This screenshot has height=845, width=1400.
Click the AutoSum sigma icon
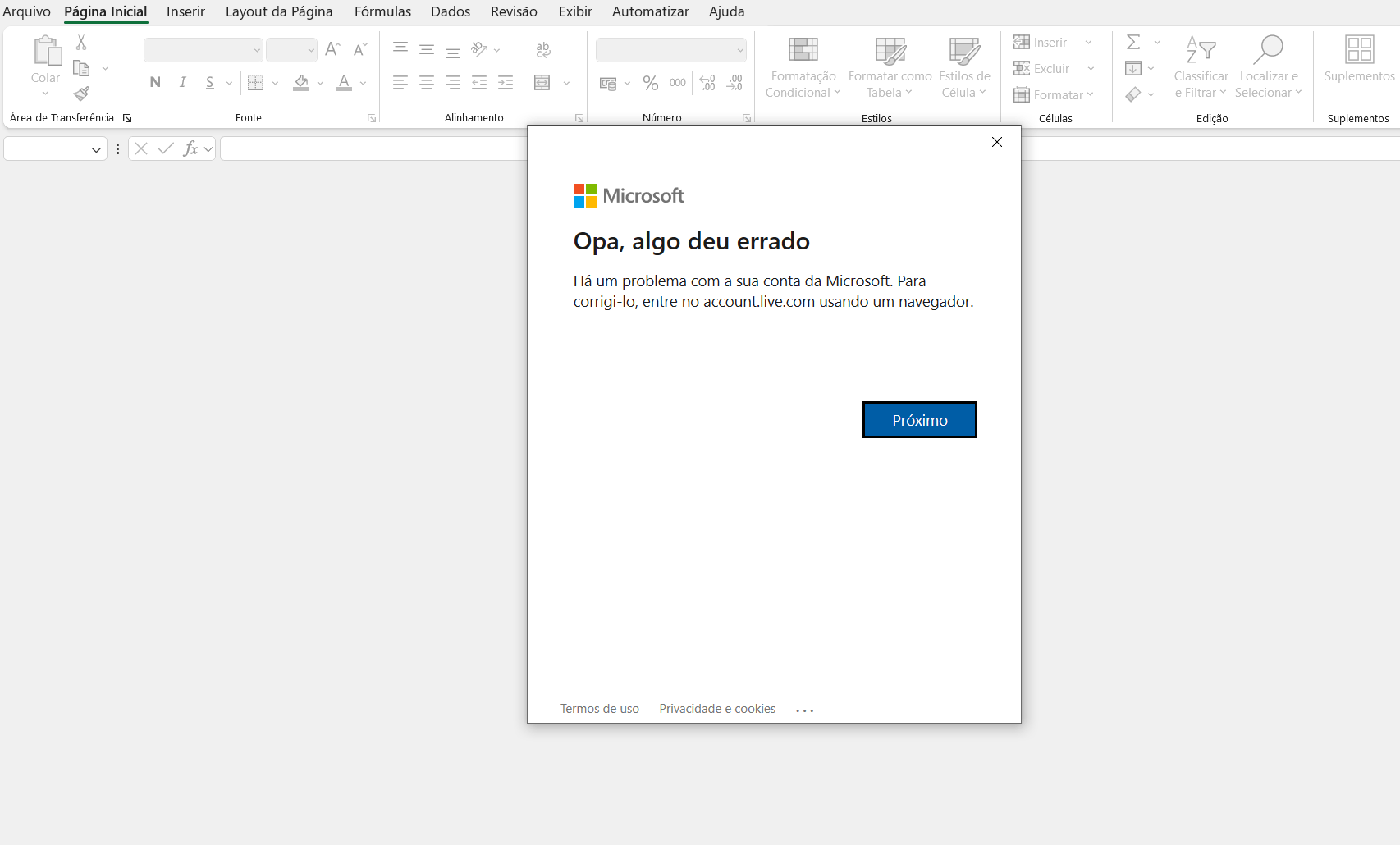(1133, 42)
